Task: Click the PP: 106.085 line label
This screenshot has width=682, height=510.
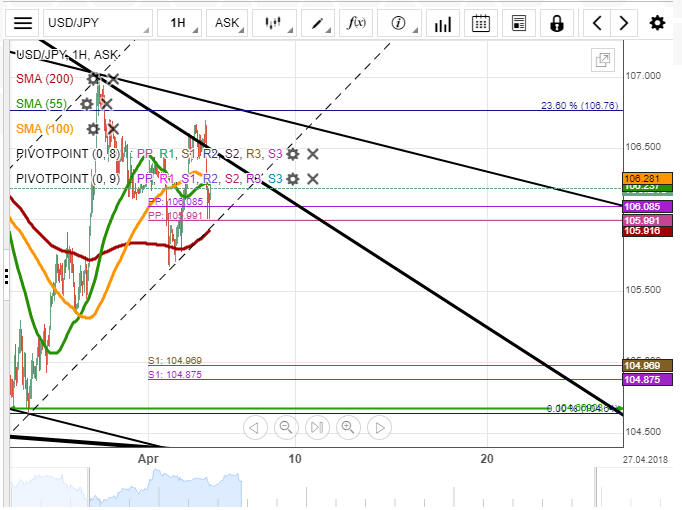Action: pos(176,202)
